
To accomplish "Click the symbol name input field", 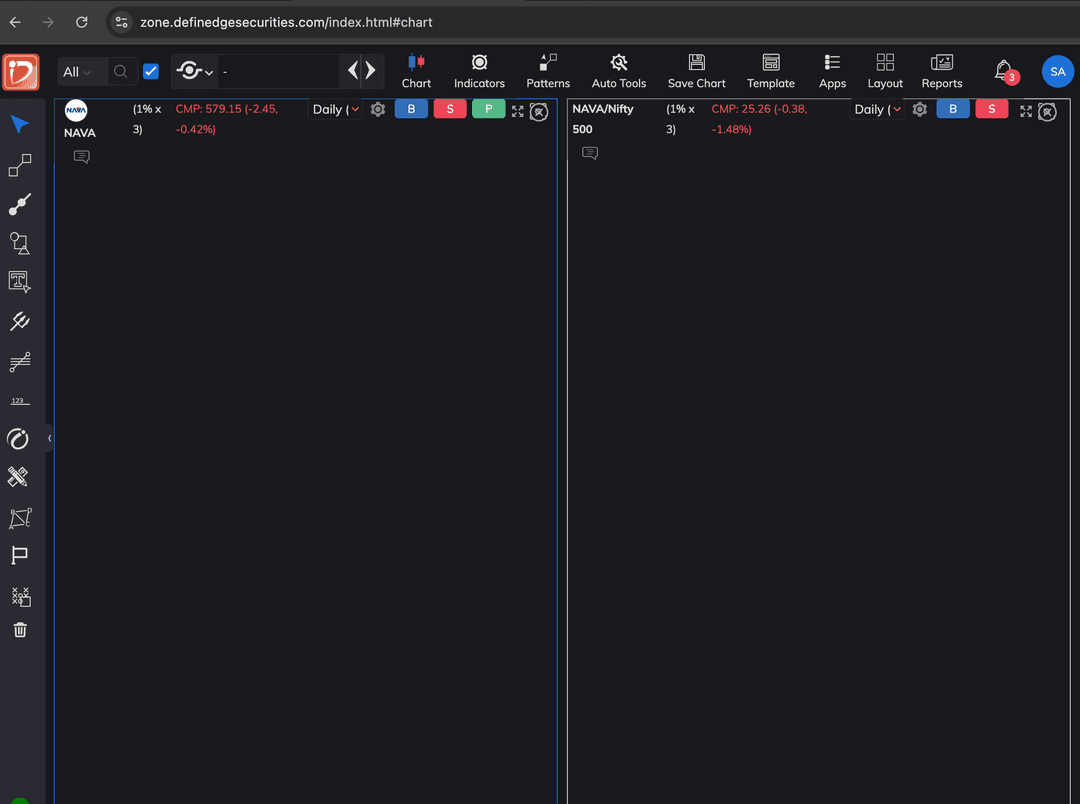I will tap(279, 72).
